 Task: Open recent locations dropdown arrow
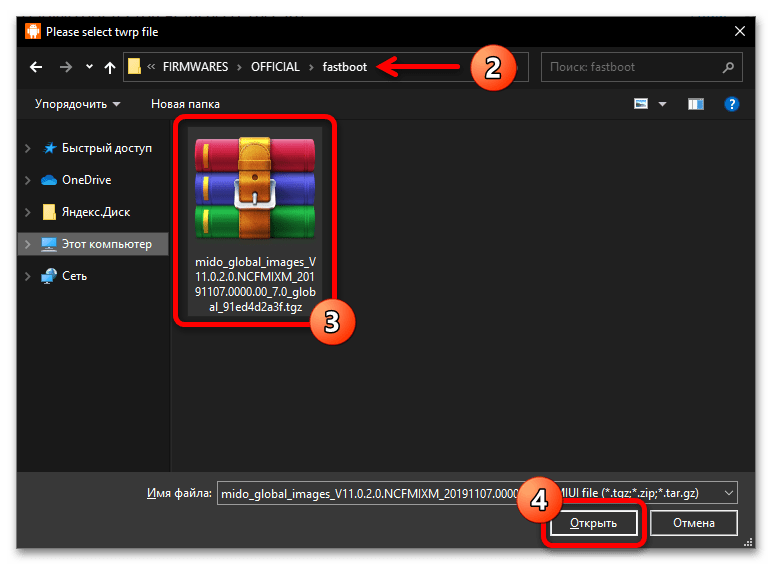pos(89,66)
